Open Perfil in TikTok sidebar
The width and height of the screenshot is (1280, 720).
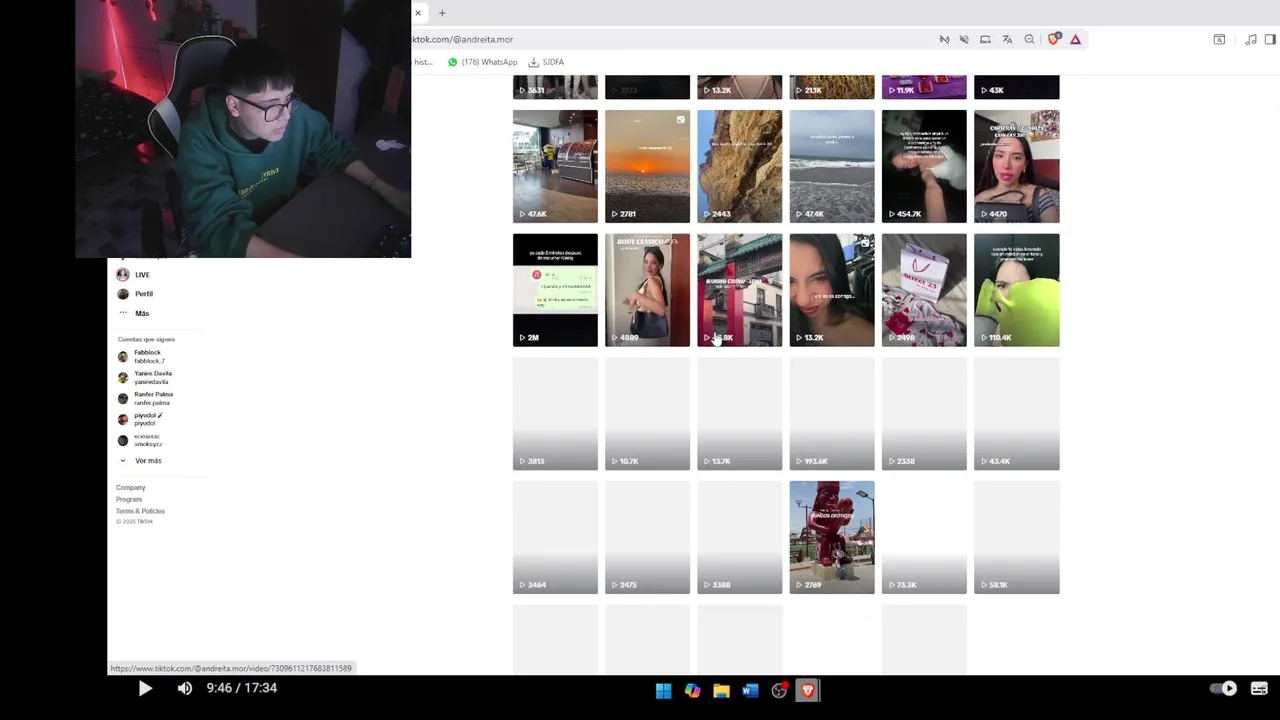[x=135, y=294]
